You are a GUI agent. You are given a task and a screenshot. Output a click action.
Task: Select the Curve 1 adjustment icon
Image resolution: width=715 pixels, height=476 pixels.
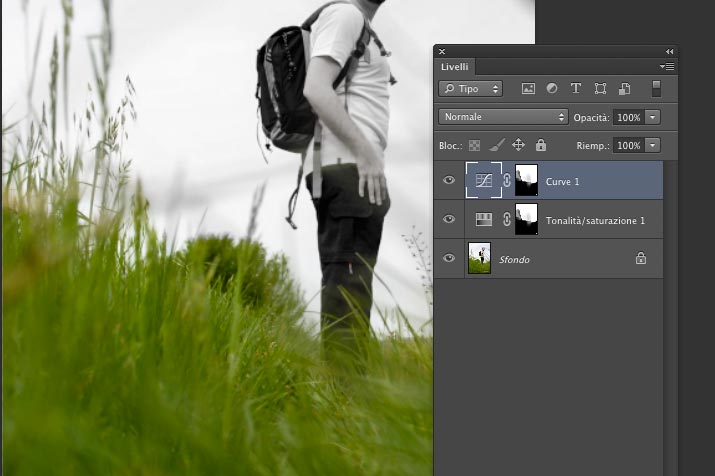tap(484, 180)
